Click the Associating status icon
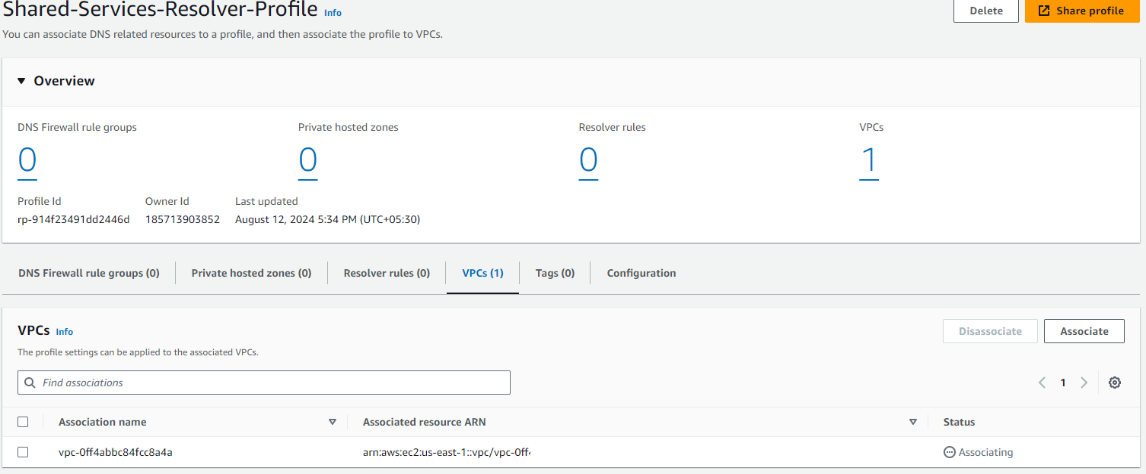The image size is (1146, 474). pyautogui.click(x=949, y=453)
